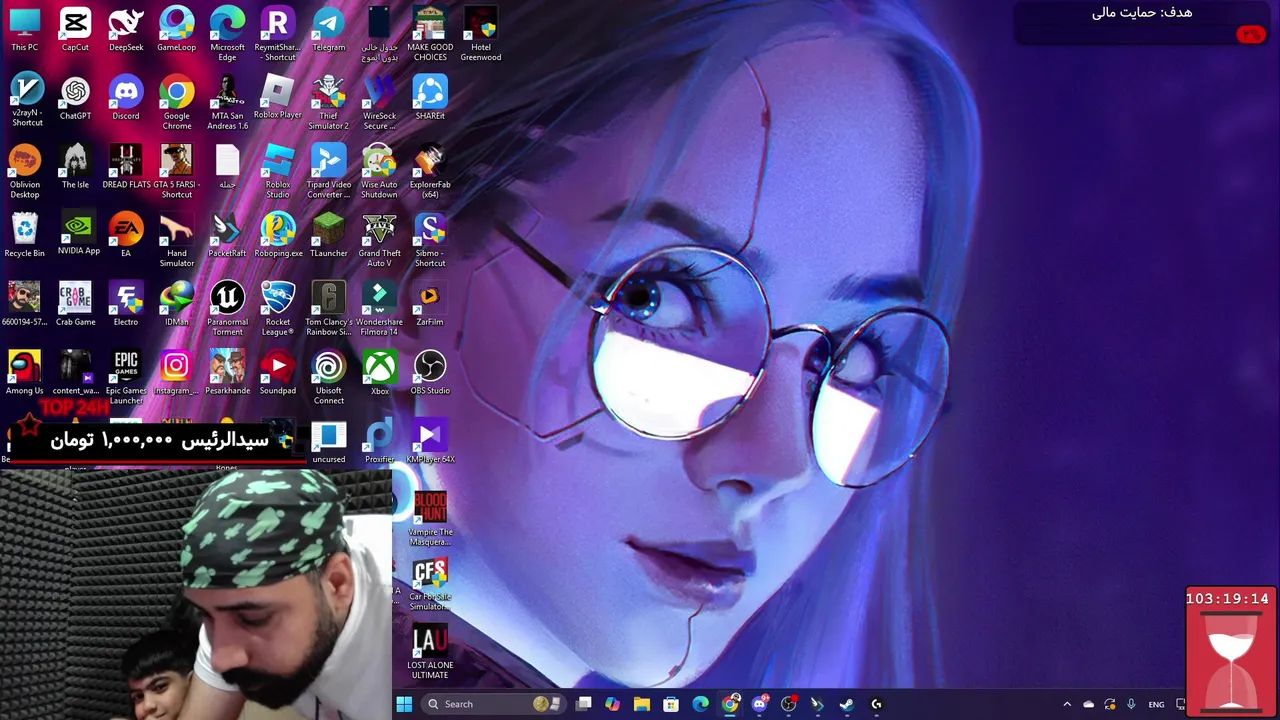This screenshot has width=1280, height=720.
Task: Open Microsoft Store on the taskbar
Action: coord(671,704)
